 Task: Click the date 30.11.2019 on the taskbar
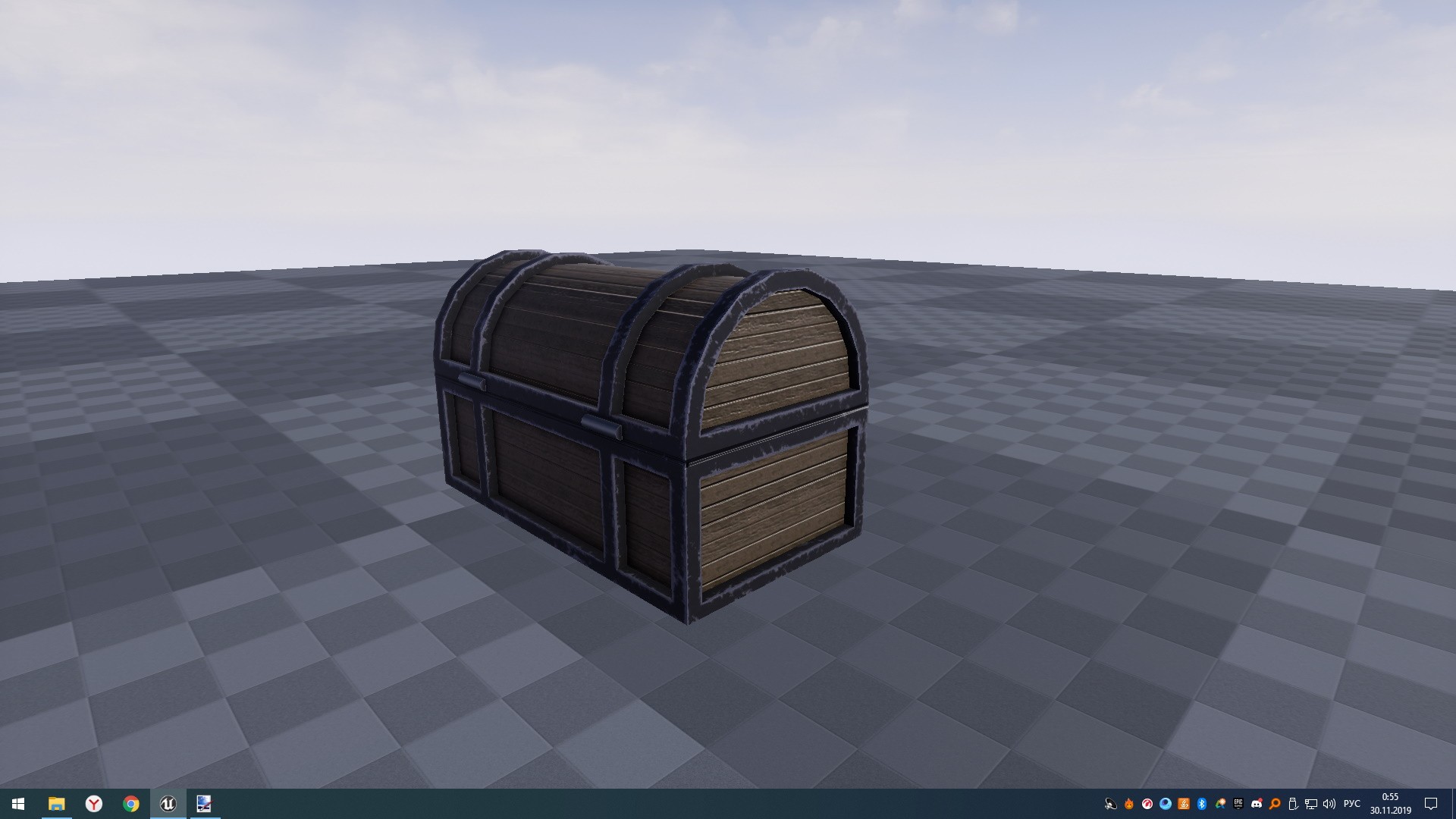coord(1392,810)
